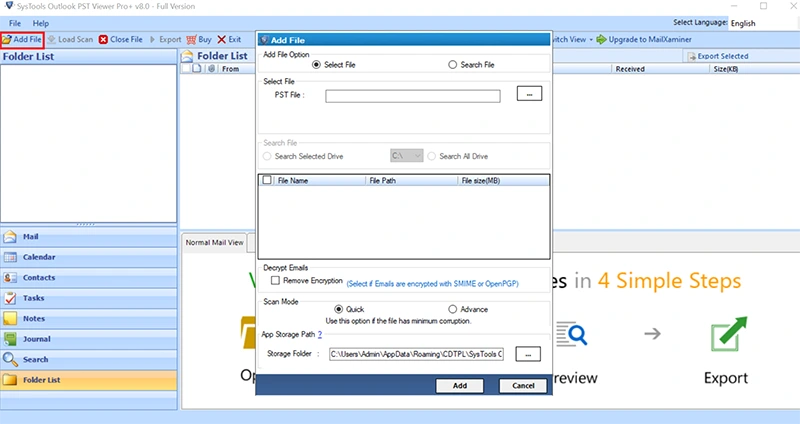
Task: Click the Close File red X icon
Action: [x=104, y=39]
